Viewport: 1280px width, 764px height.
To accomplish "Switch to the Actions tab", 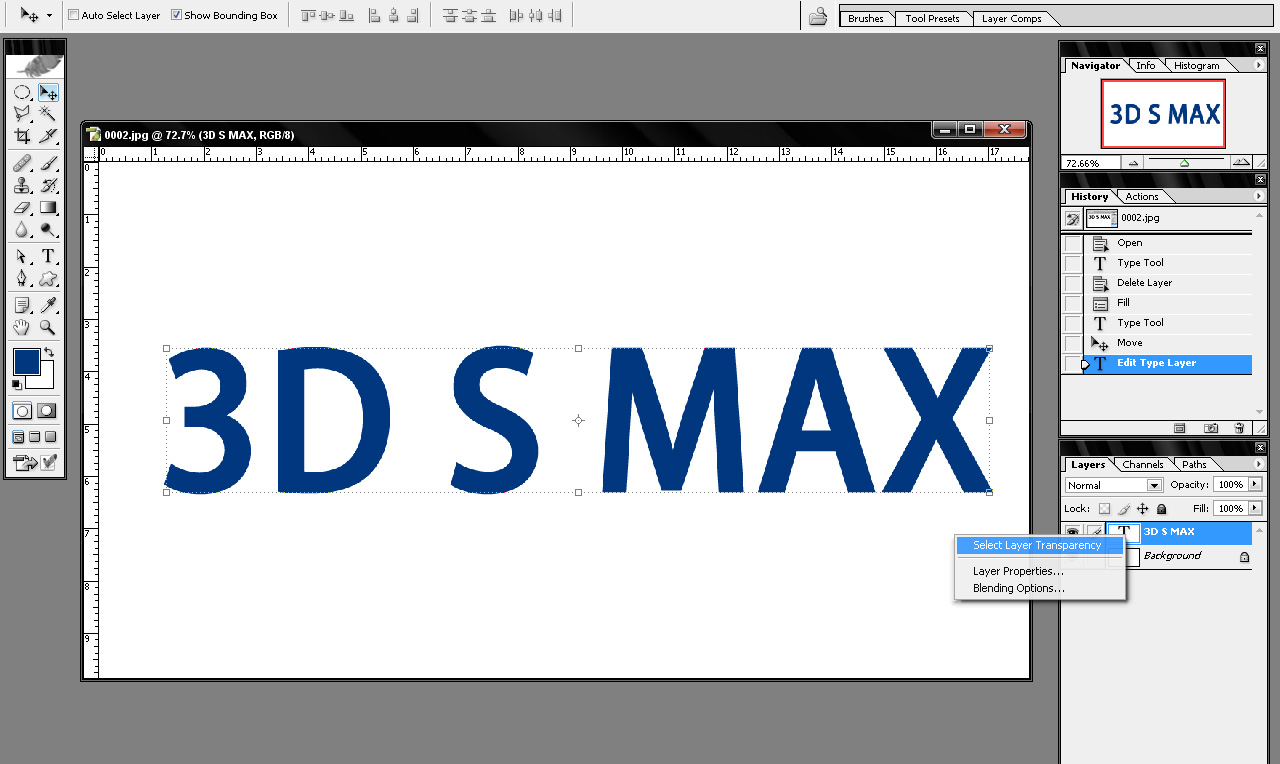I will tap(1142, 197).
